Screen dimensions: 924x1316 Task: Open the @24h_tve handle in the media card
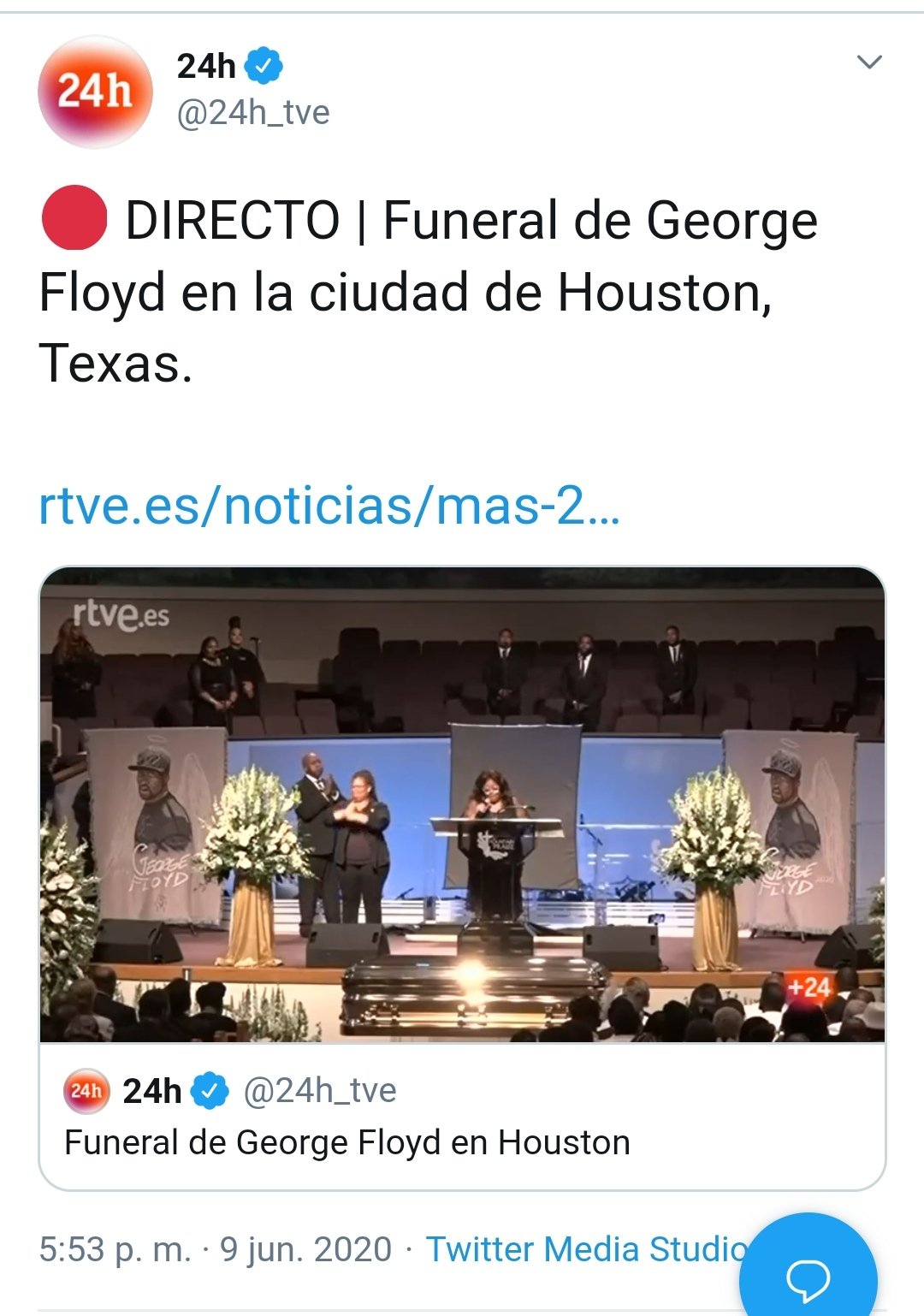point(320,1091)
